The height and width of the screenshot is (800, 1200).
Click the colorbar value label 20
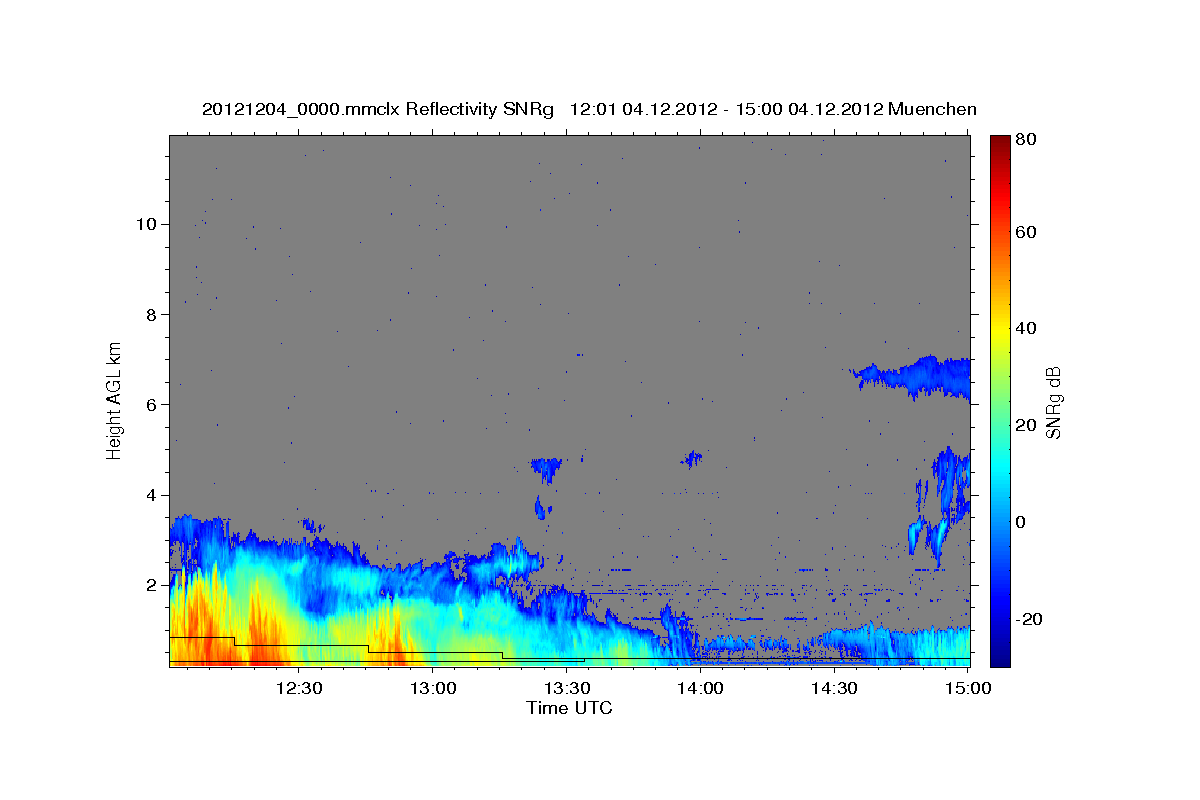click(x=1025, y=425)
